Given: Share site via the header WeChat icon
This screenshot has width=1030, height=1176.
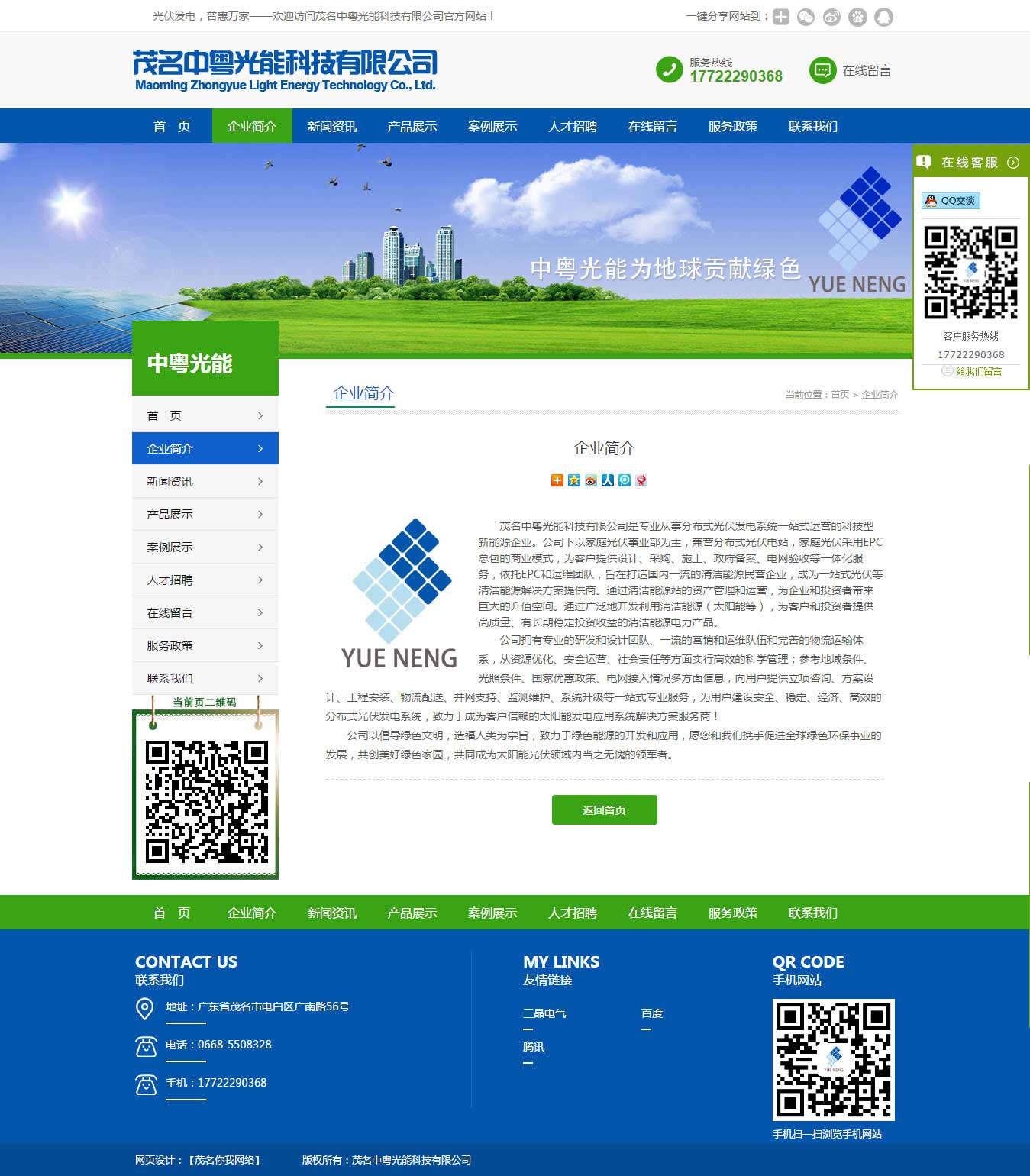Looking at the screenshot, I should click(806, 17).
